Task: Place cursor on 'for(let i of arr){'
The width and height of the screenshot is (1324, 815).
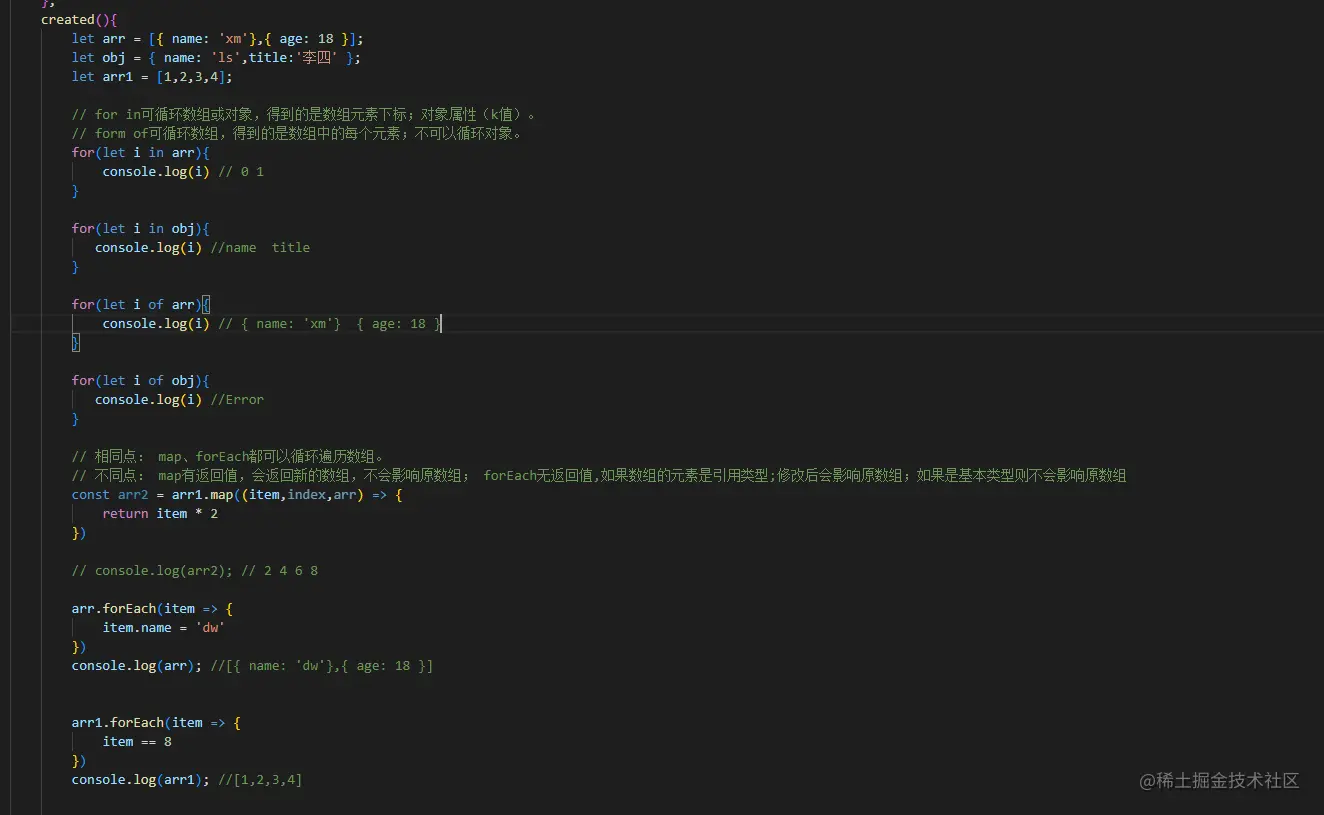Action: coord(141,304)
